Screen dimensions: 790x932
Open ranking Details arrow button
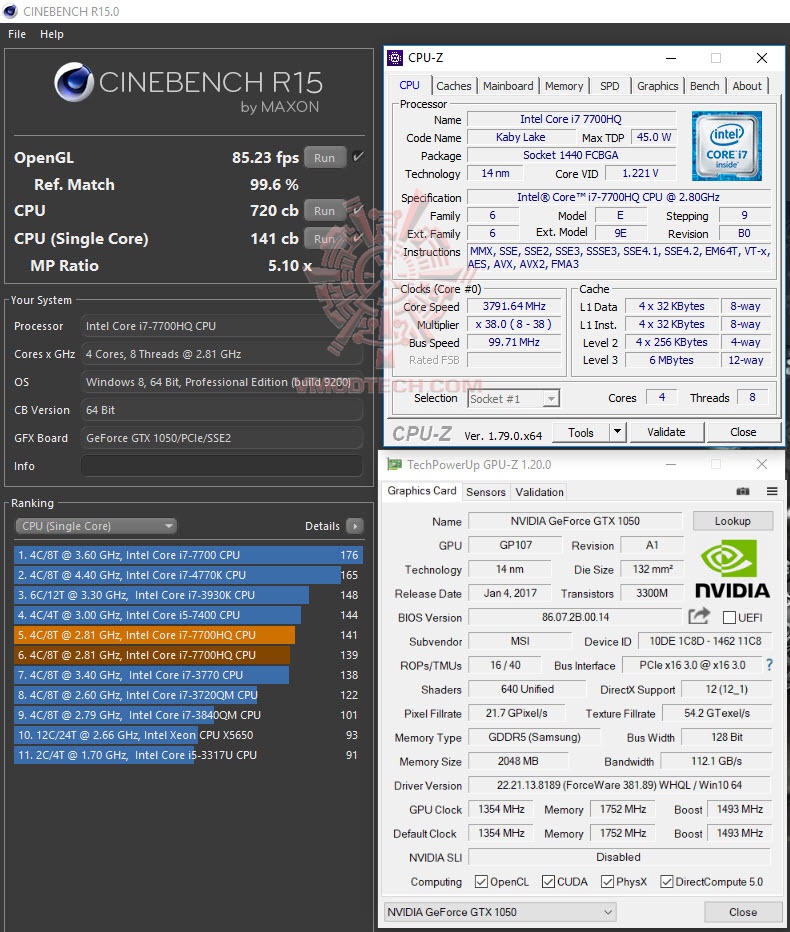tap(354, 525)
